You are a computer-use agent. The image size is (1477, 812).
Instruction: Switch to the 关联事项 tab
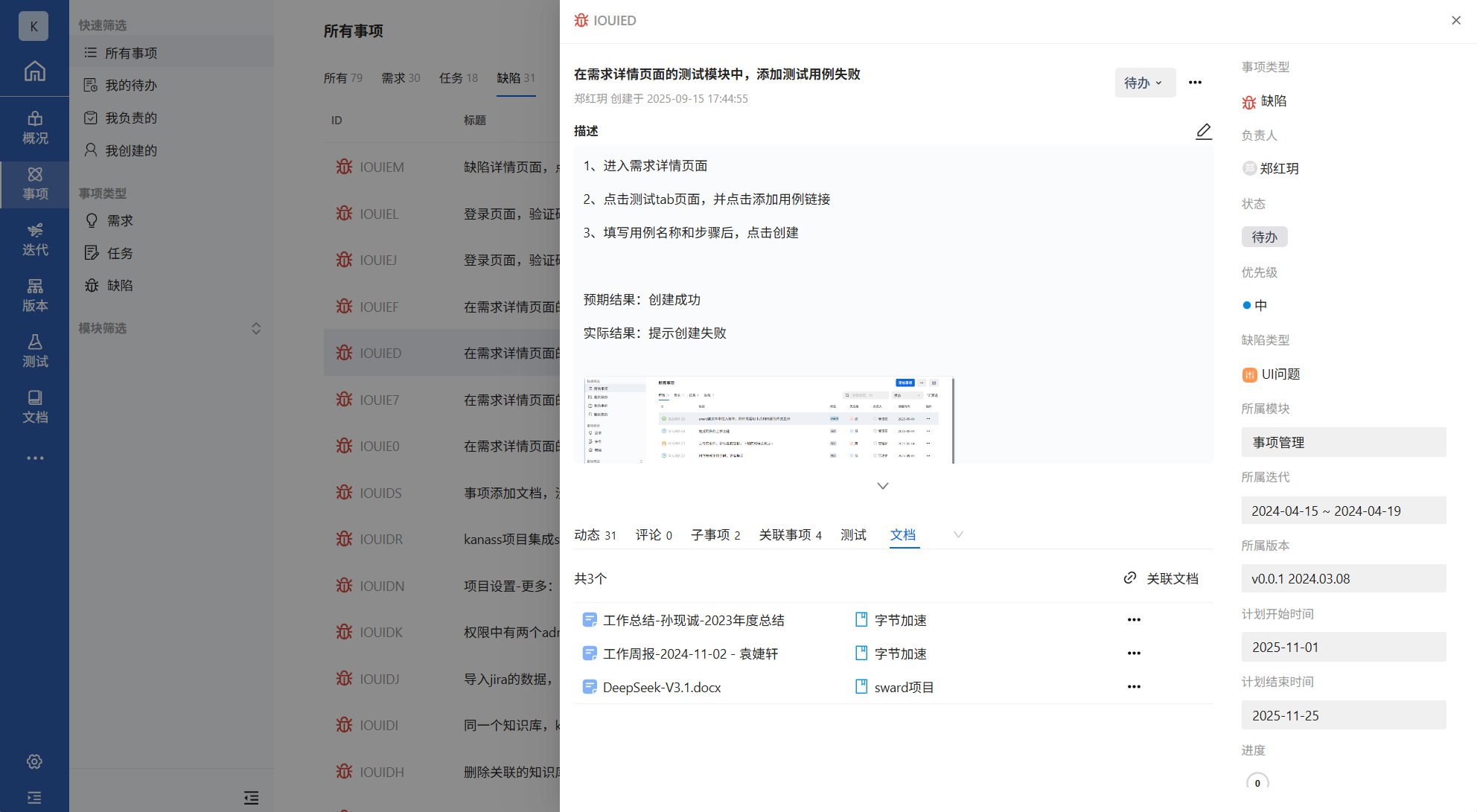click(789, 534)
